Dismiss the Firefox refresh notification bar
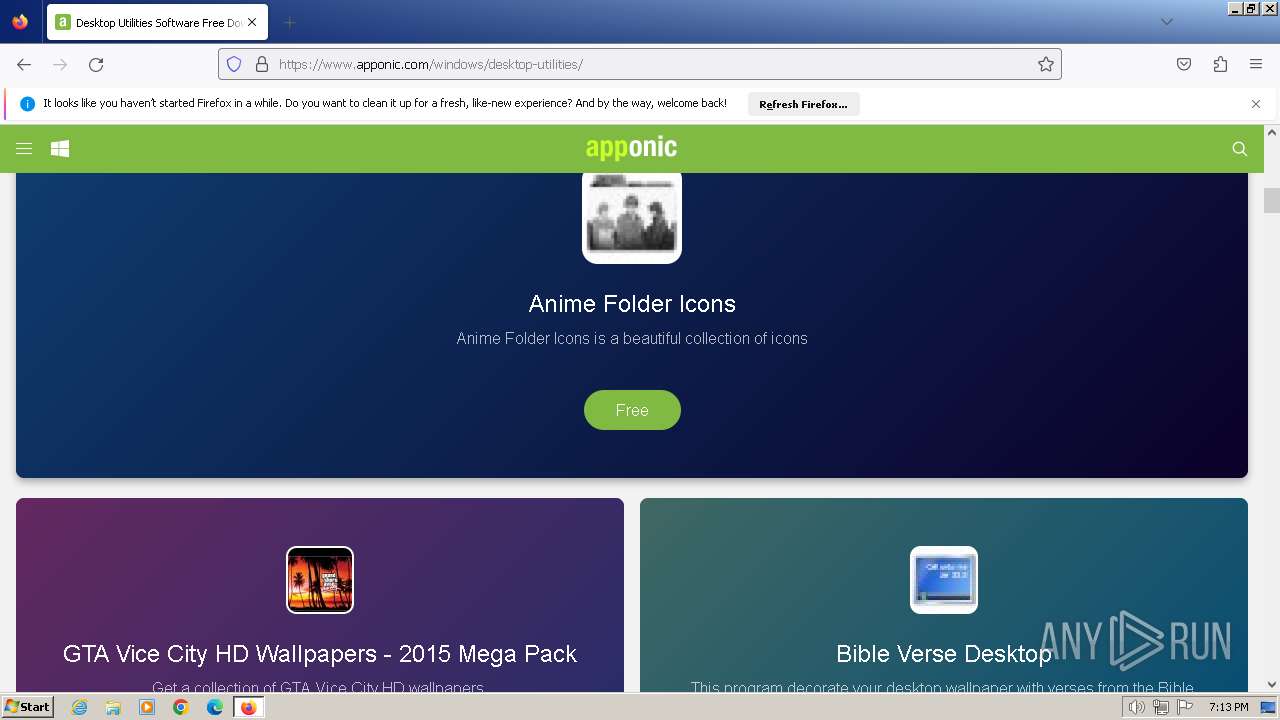This screenshot has height=720, width=1280. tap(1256, 104)
